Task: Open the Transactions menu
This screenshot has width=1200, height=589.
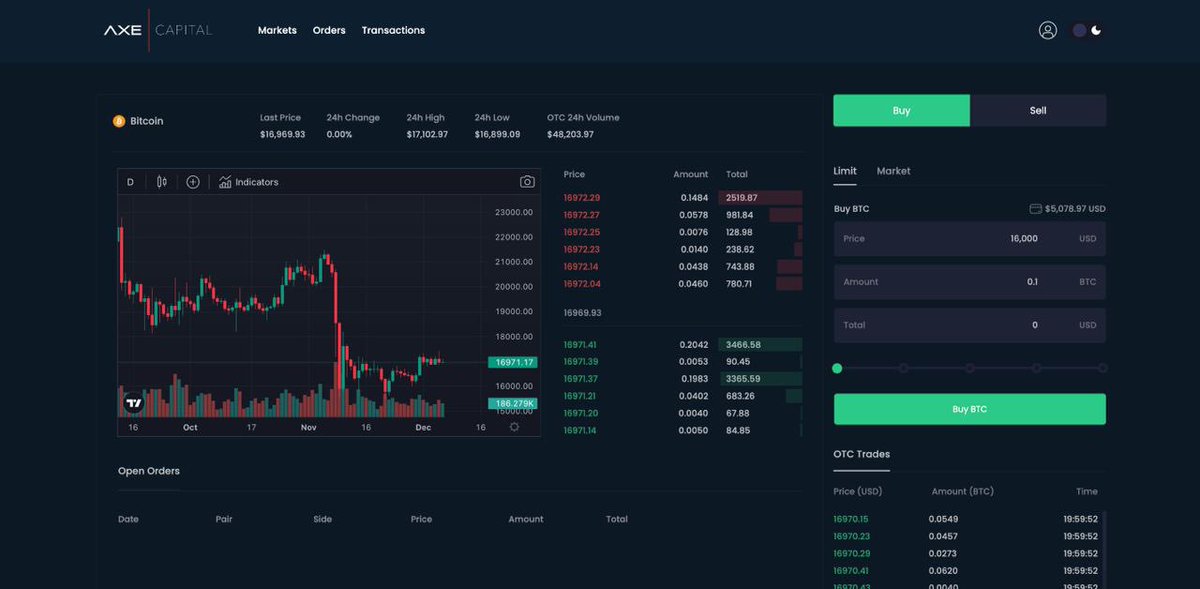Action: click(x=393, y=30)
